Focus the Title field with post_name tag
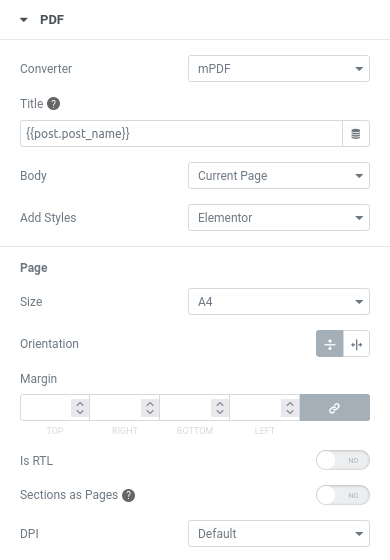 coord(181,134)
